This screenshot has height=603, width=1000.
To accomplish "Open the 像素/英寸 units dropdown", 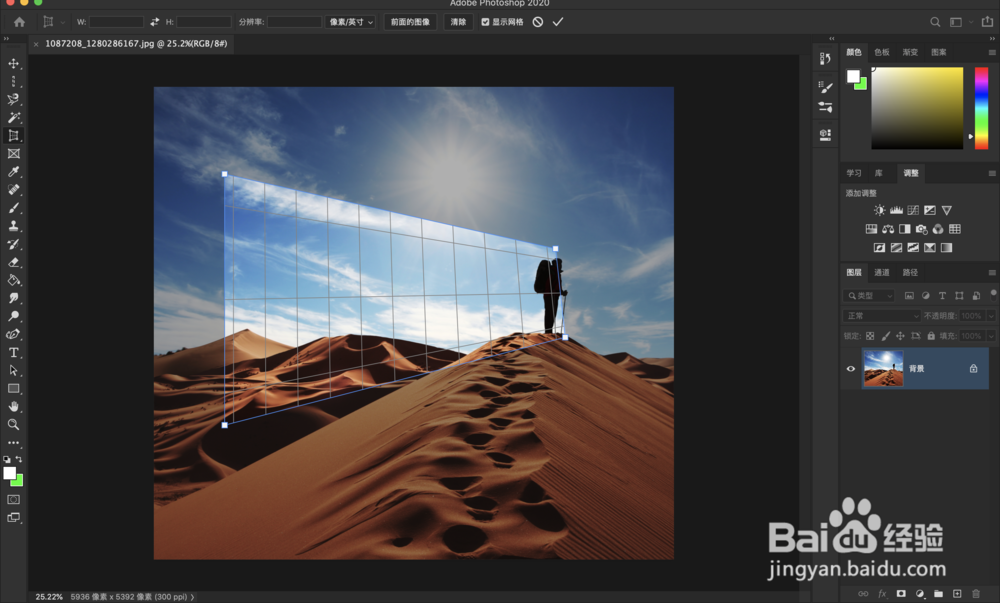I will point(351,22).
